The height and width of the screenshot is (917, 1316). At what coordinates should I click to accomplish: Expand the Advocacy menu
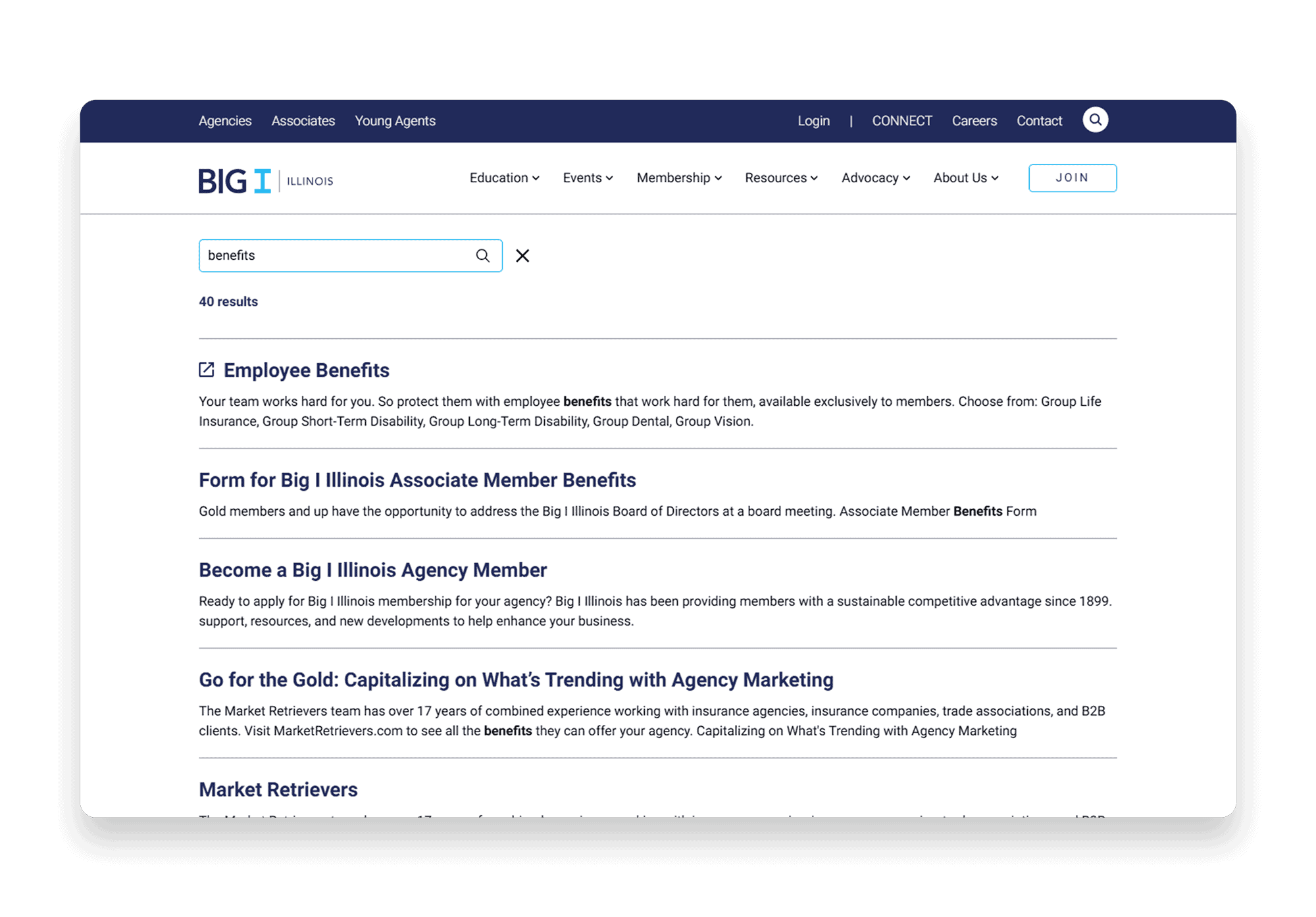coord(876,178)
